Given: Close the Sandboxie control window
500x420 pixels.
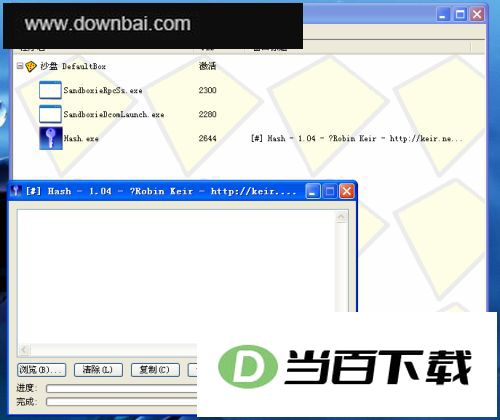Looking at the screenshot, I should [477, 14].
